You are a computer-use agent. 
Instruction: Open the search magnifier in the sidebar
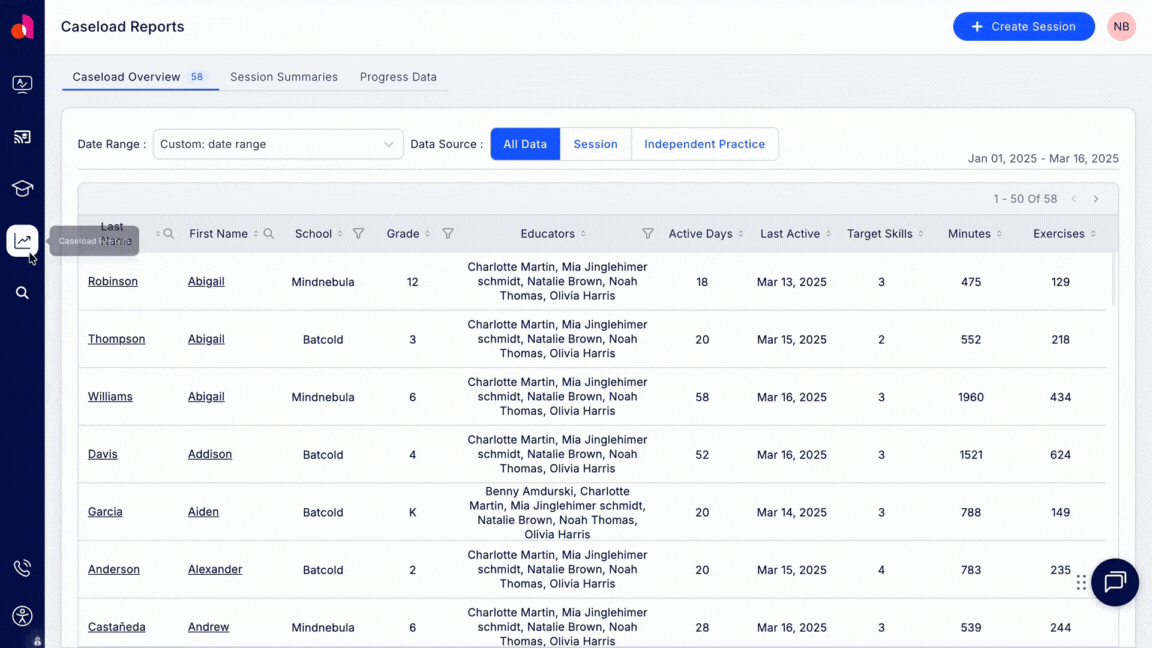(22, 292)
